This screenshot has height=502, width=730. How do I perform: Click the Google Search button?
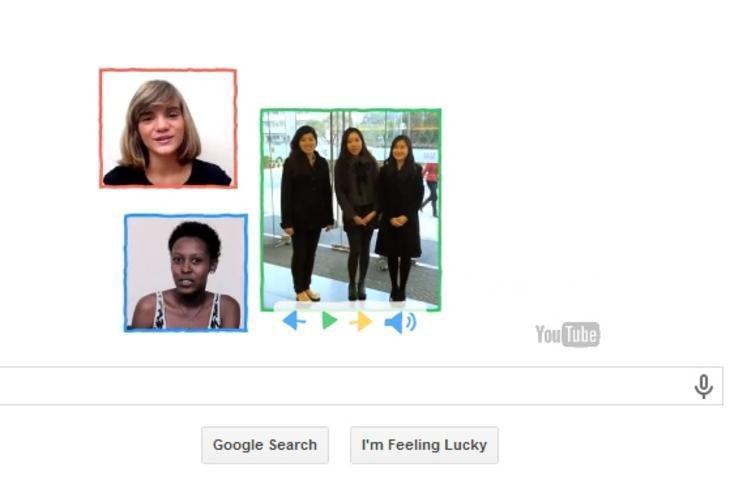click(x=265, y=445)
